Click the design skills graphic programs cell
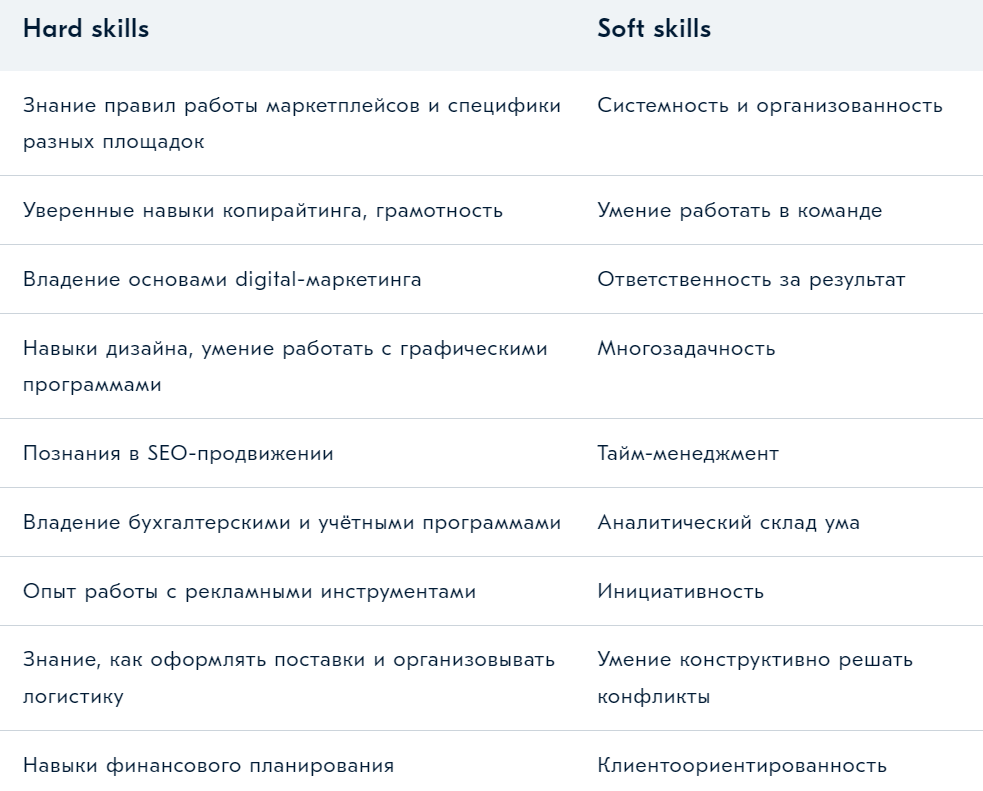 click(x=285, y=366)
